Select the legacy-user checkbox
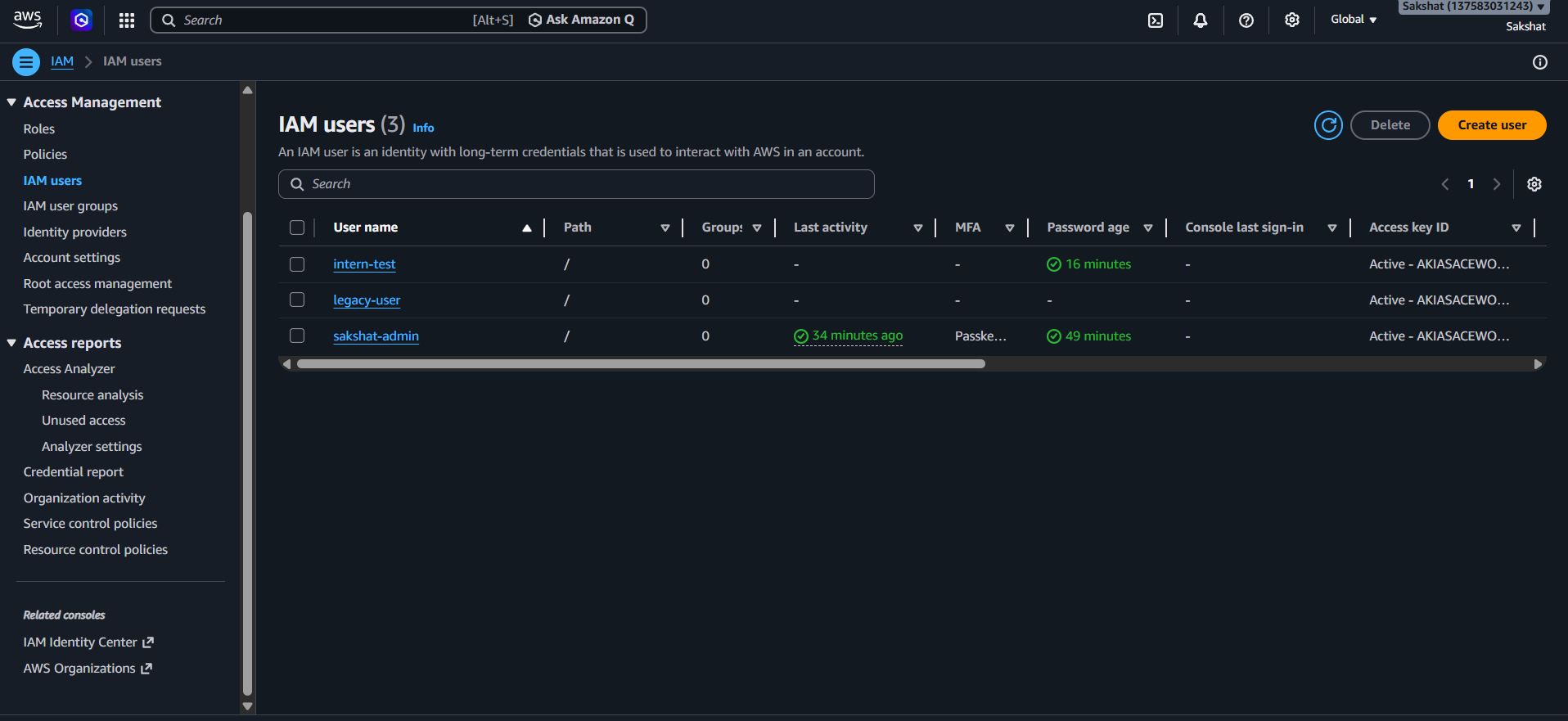Screen dimensions: 1568x721 point(297,300)
